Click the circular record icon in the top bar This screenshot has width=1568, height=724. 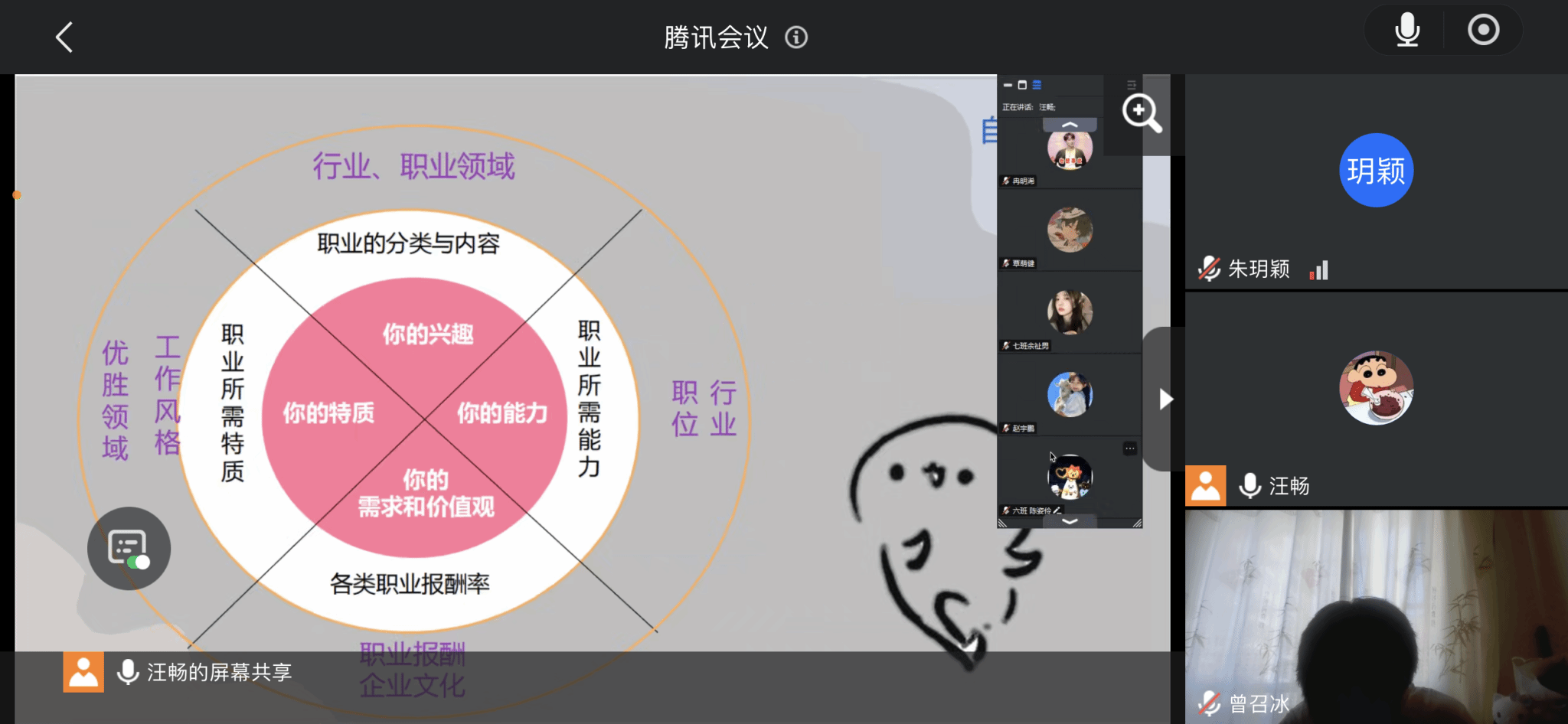point(1483,31)
